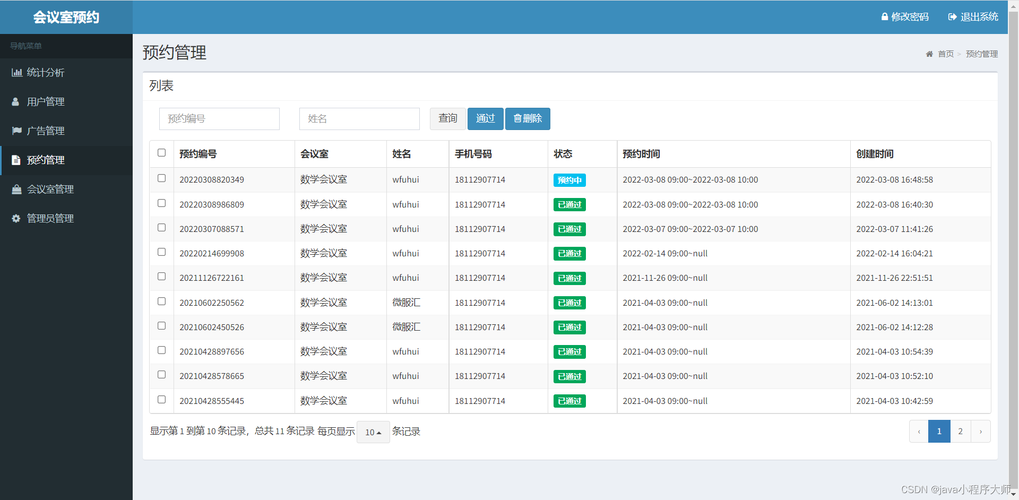Focus the 预约编号 search input field
The height and width of the screenshot is (500, 1019).
(219, 119)
